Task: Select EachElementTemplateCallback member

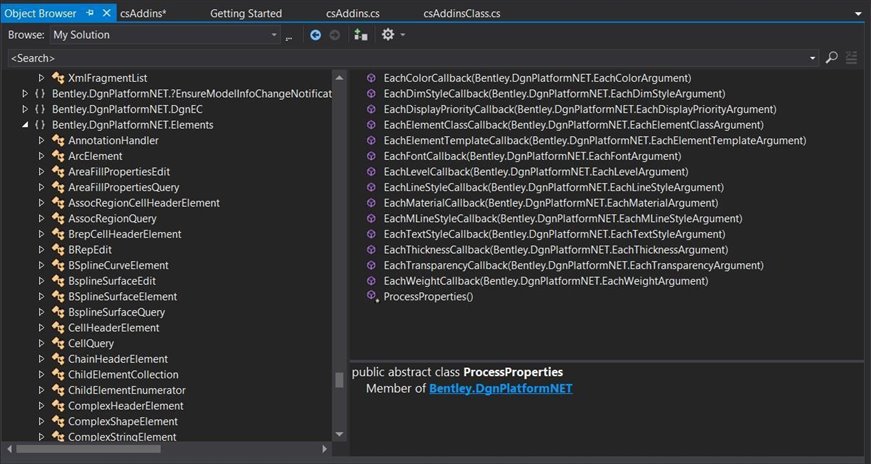Action: coord(594,140)
